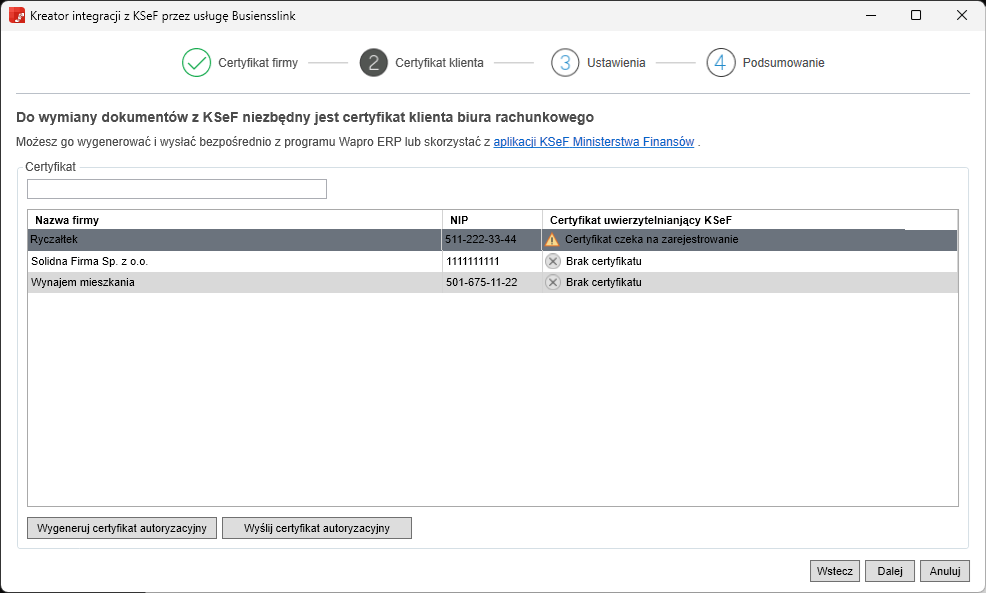Click the app icon in the title bar
The image size is (986, 593).
pos(16,16)
